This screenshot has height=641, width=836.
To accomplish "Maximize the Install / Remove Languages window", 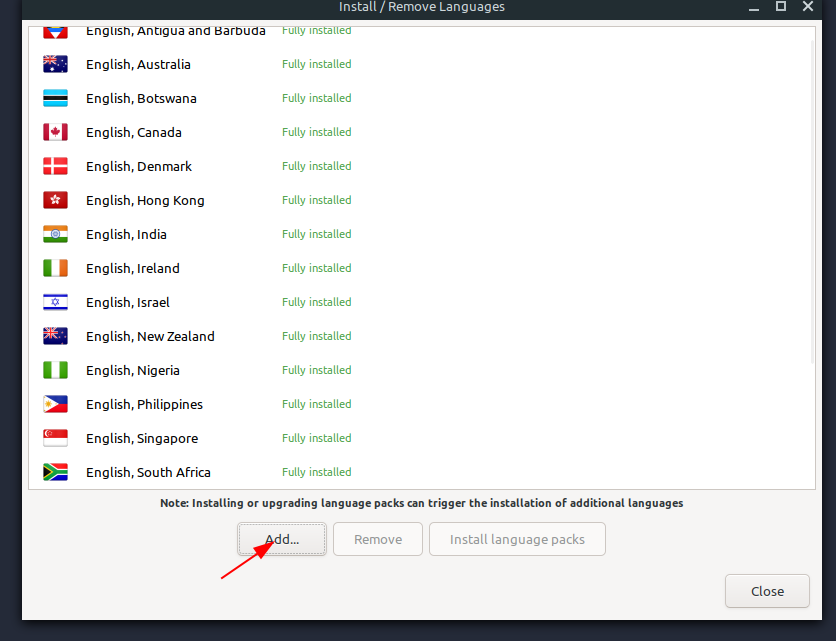I will (781, 6).
